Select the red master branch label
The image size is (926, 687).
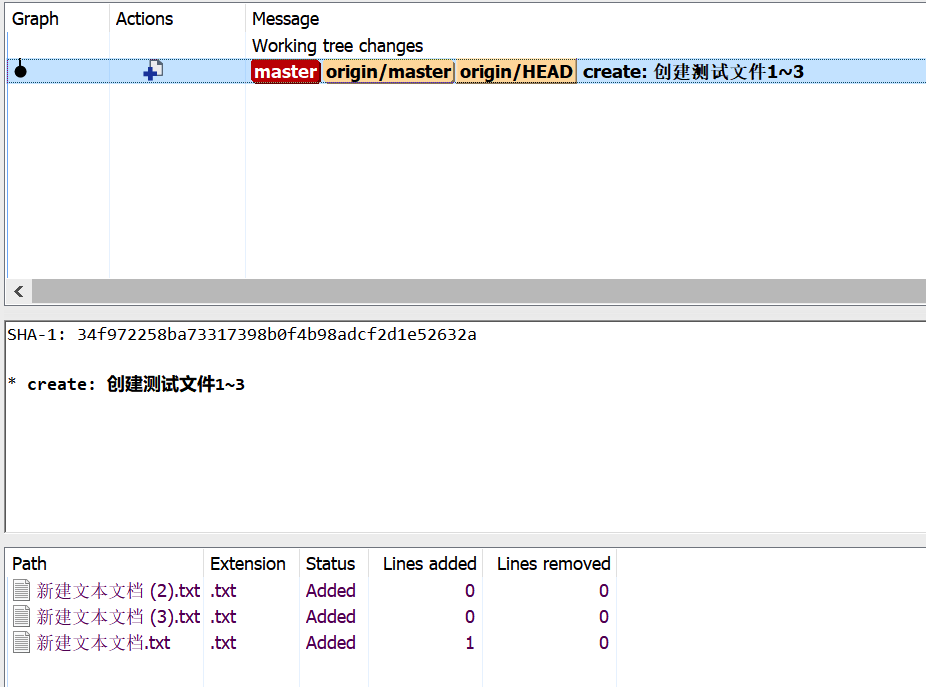(285, 72)
